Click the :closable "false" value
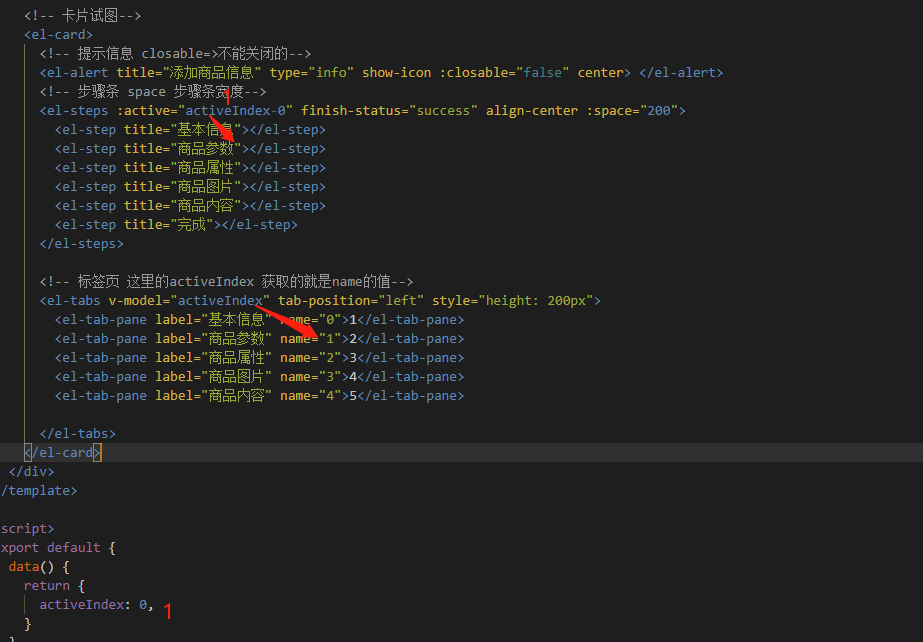This screenshot has width=923, height=642. pyautogui.click(x=543, y=72)
